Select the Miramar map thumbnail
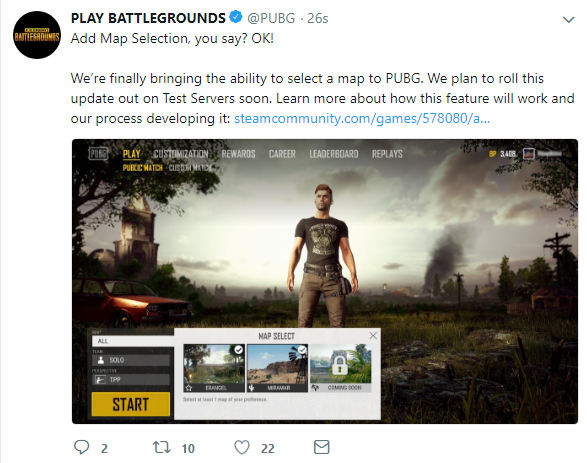 point(277,368)
